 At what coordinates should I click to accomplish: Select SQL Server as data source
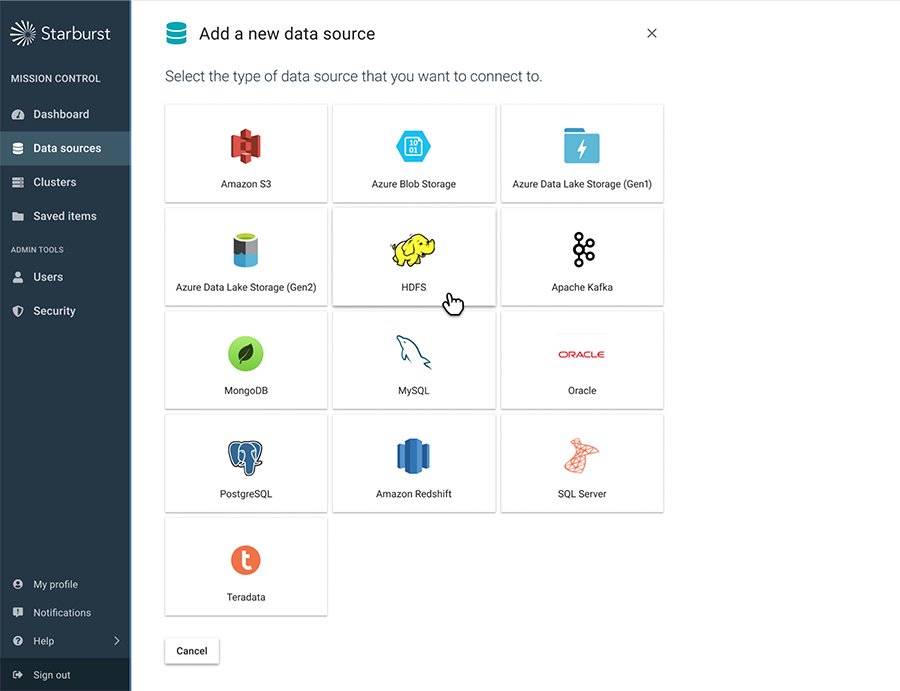coord(581,463)
